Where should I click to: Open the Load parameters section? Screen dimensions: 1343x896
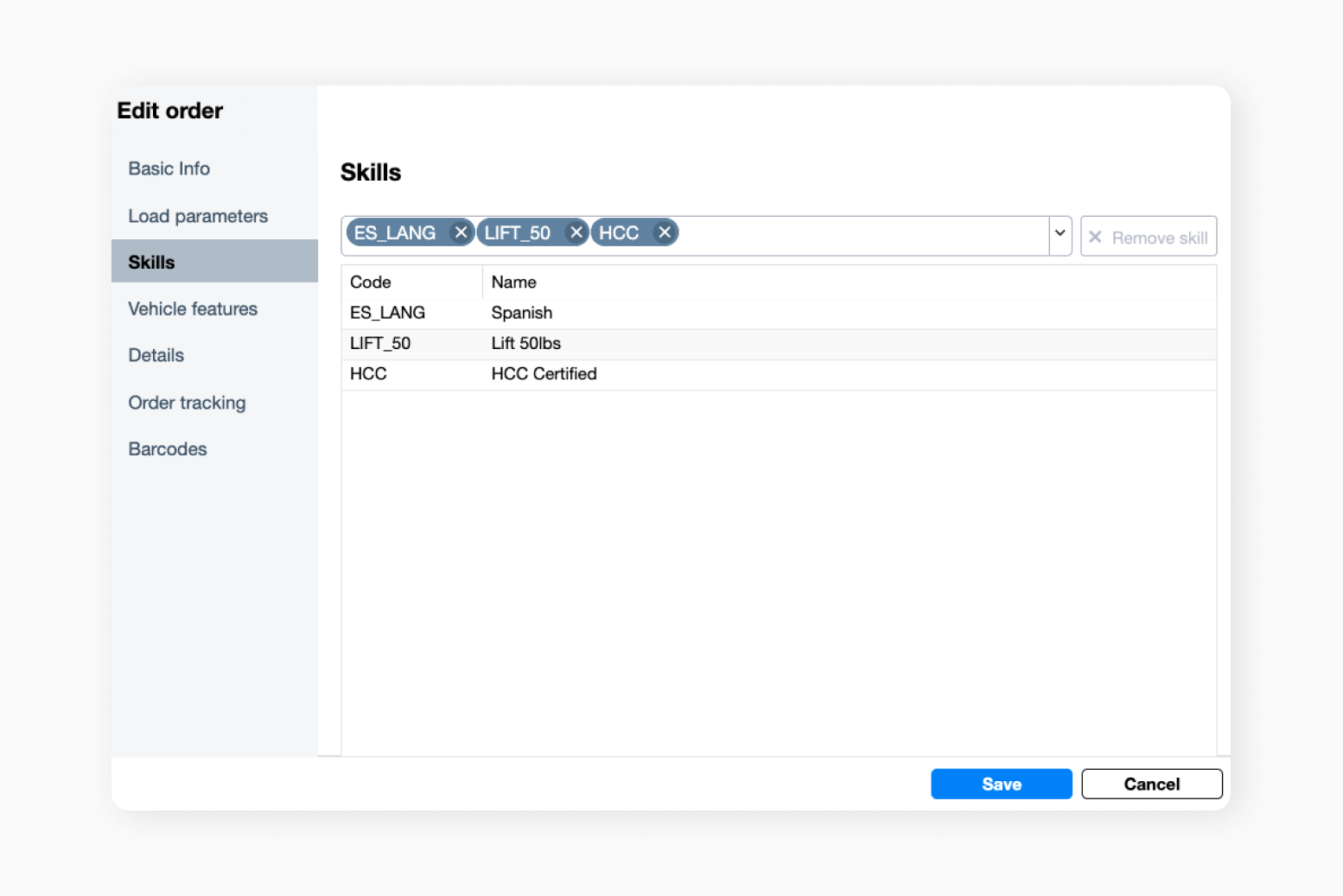(x=198, y=216)
